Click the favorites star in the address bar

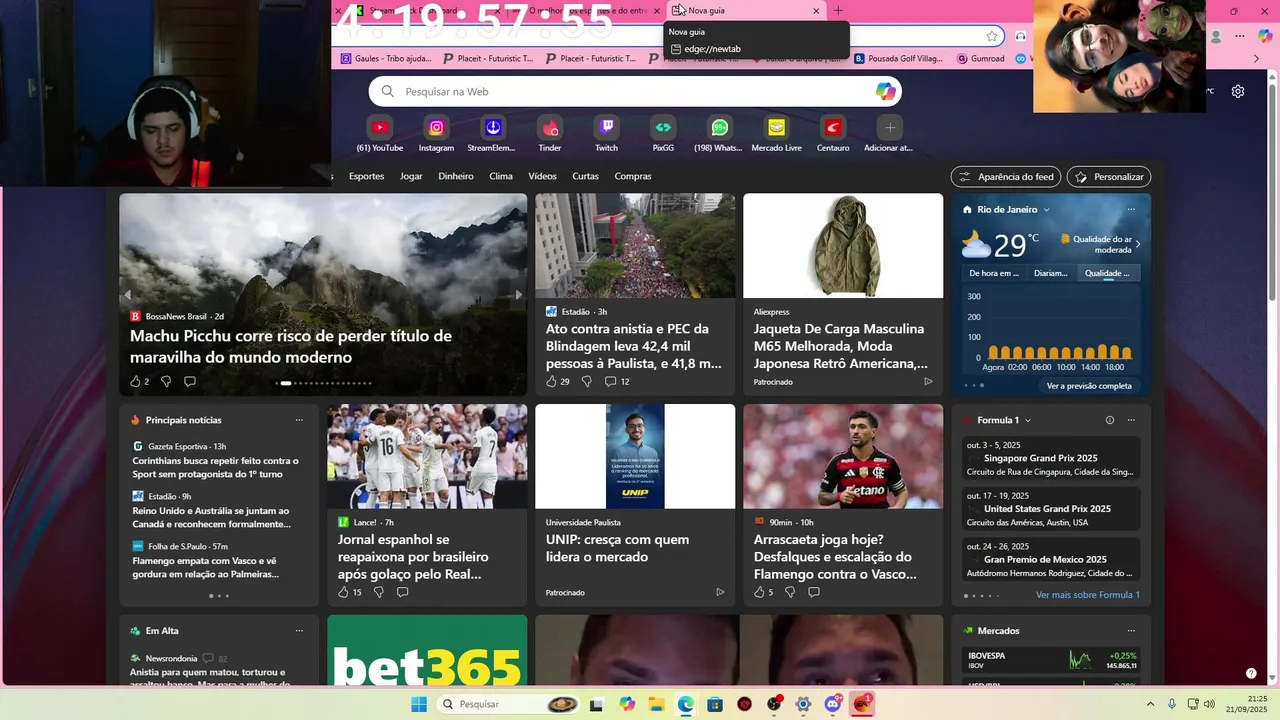click(x=992, y=36)
